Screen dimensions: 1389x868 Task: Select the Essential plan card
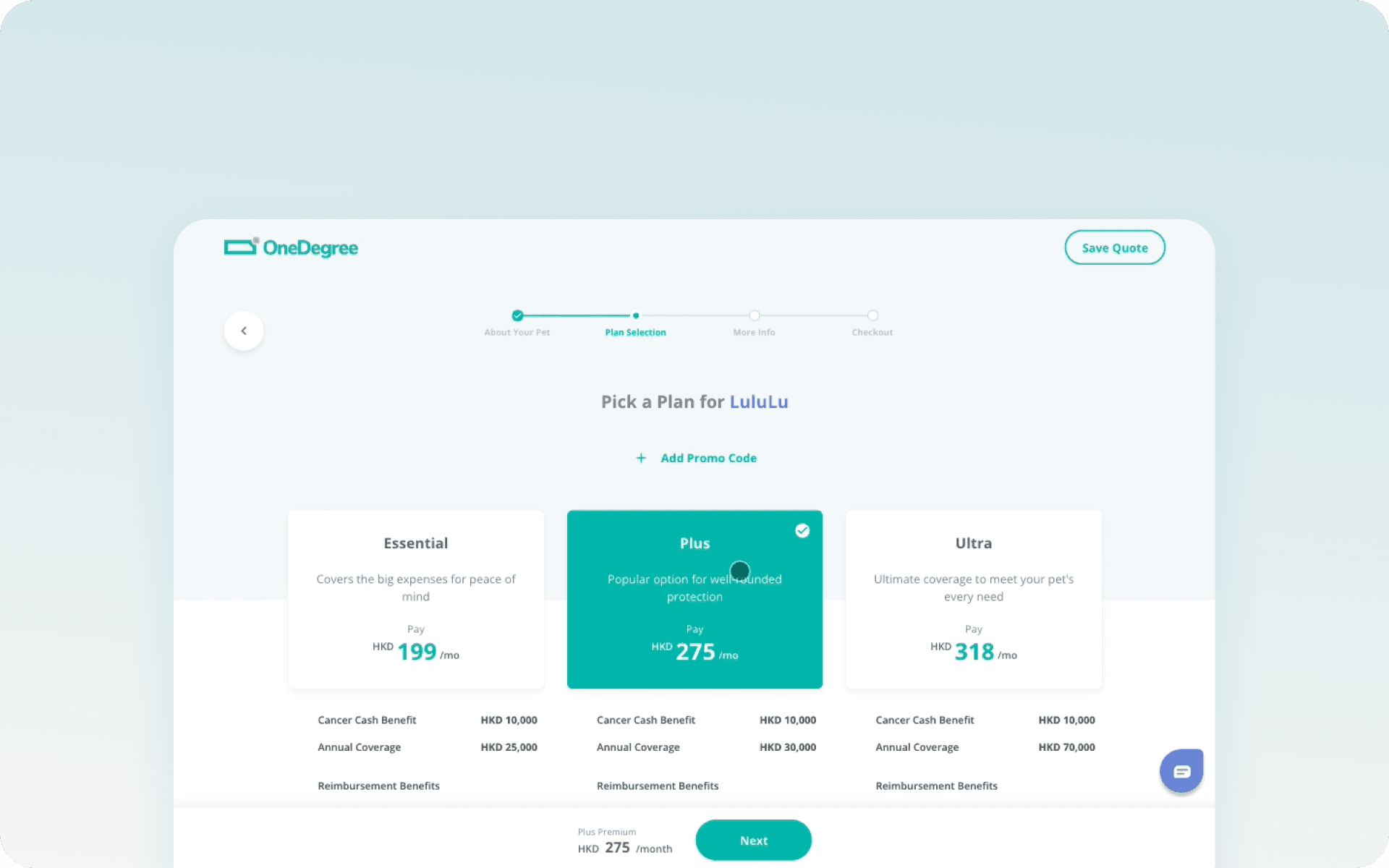point(415,598)
